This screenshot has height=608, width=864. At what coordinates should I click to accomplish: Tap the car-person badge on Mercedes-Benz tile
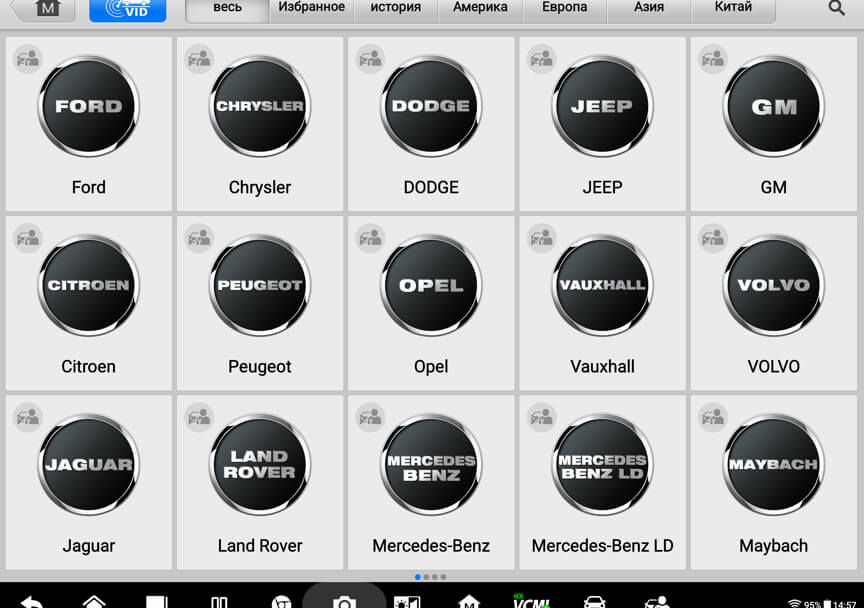point(370,417)
